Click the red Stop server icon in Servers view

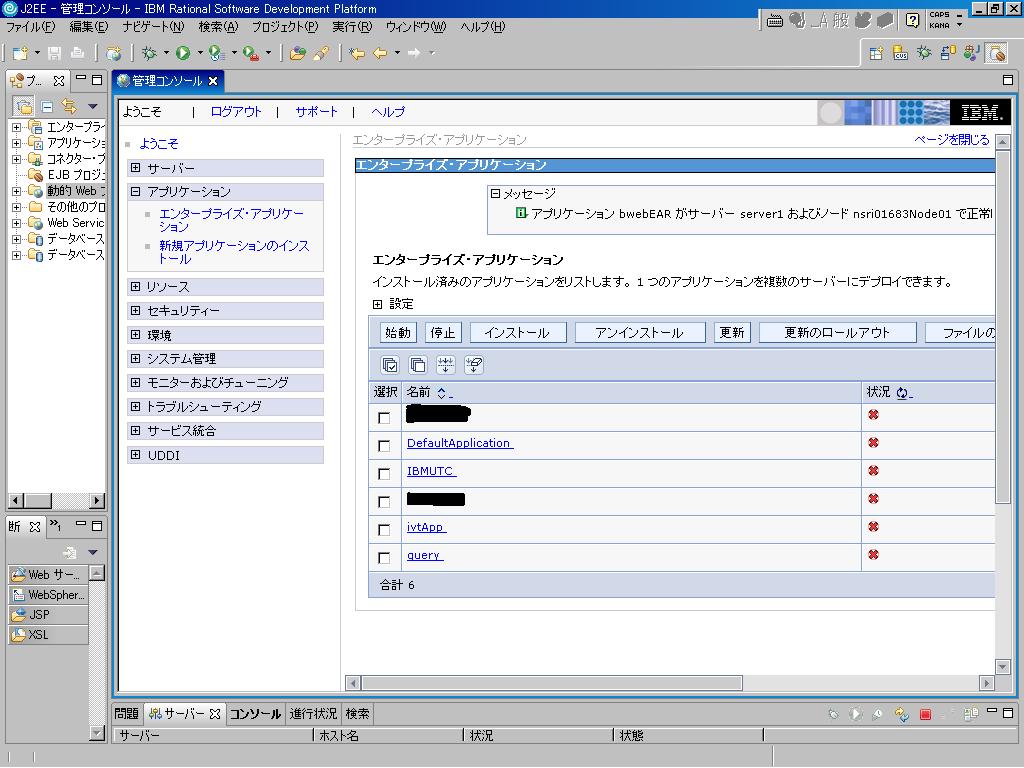925,714
